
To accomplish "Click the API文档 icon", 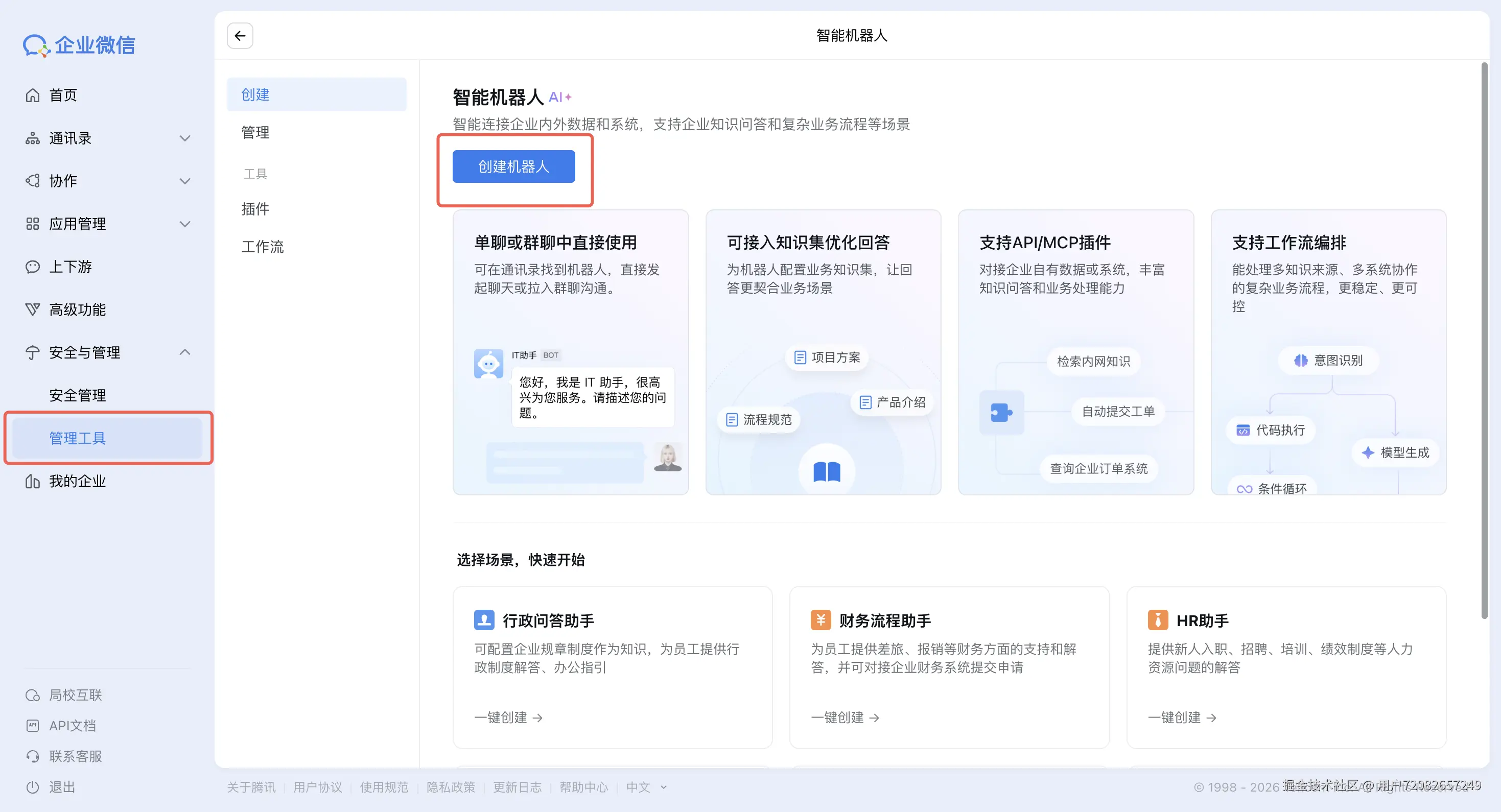I will (x=33, y=726).
